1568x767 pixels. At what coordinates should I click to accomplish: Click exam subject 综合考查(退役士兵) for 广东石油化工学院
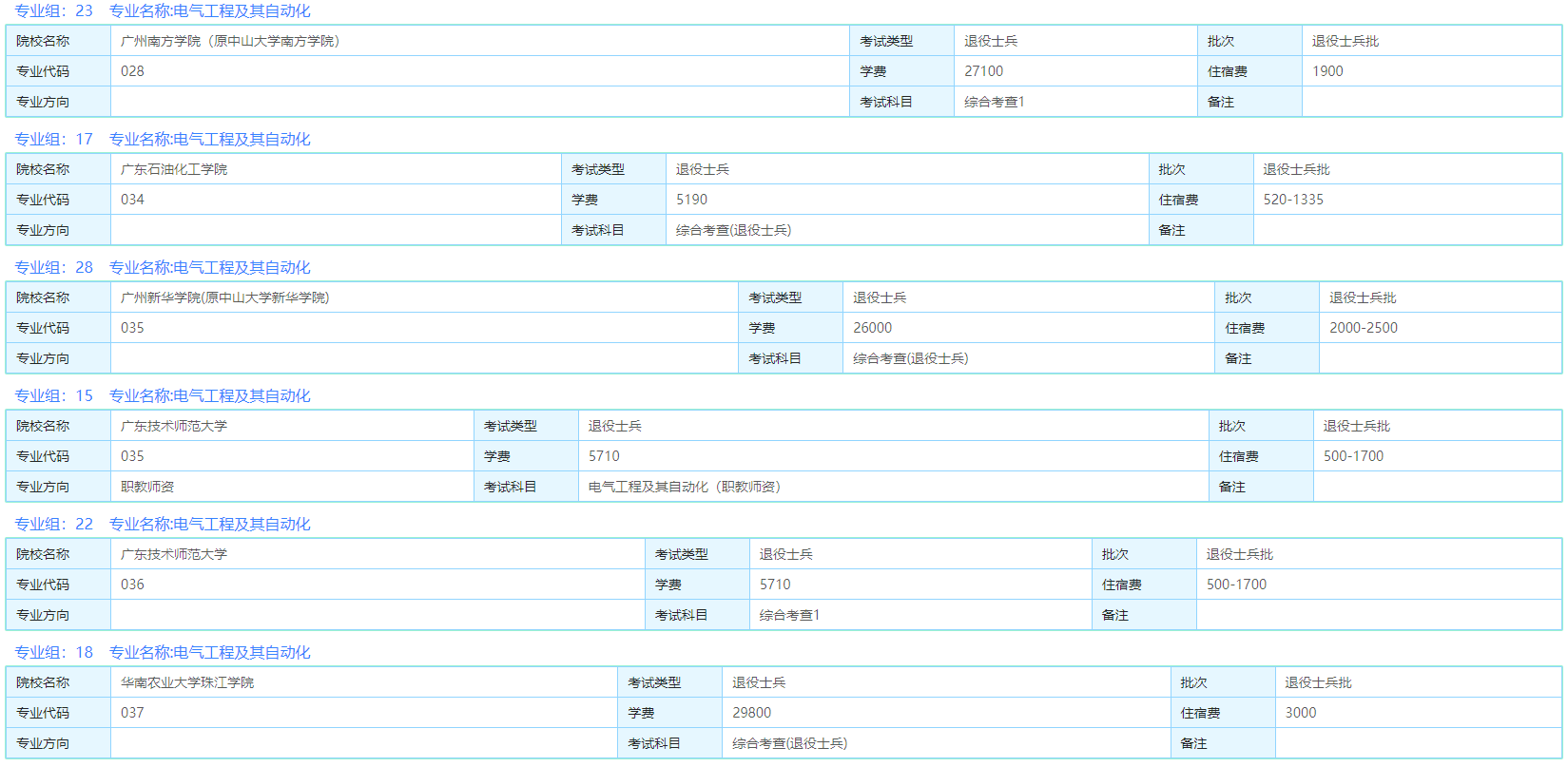[733, 230]
